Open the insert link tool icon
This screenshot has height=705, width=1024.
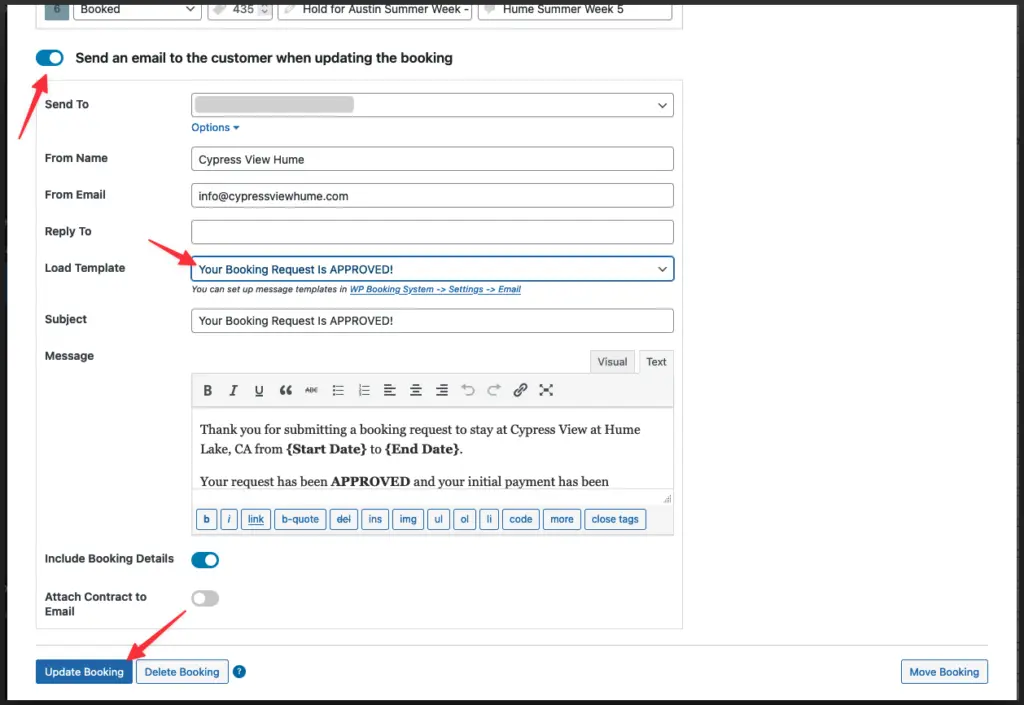(x=520, y=390)
